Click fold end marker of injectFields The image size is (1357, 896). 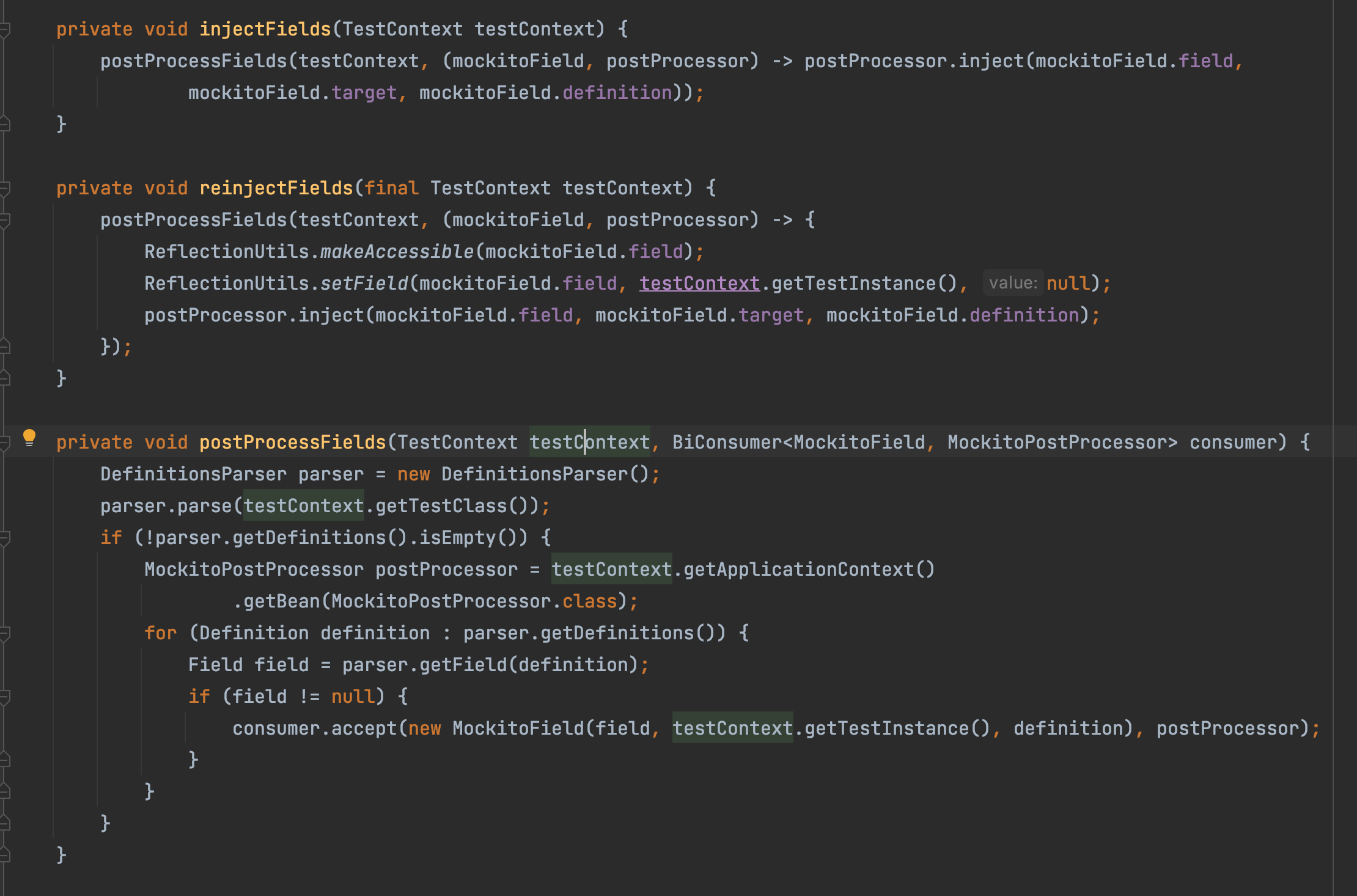5,124
